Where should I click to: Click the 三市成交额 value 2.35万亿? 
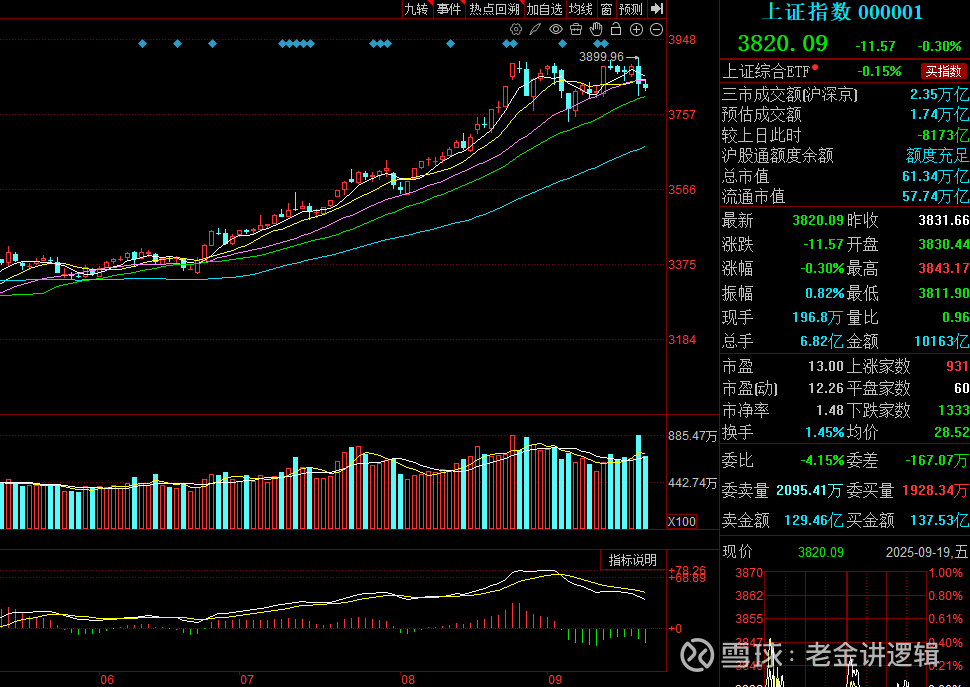point(939,95)
